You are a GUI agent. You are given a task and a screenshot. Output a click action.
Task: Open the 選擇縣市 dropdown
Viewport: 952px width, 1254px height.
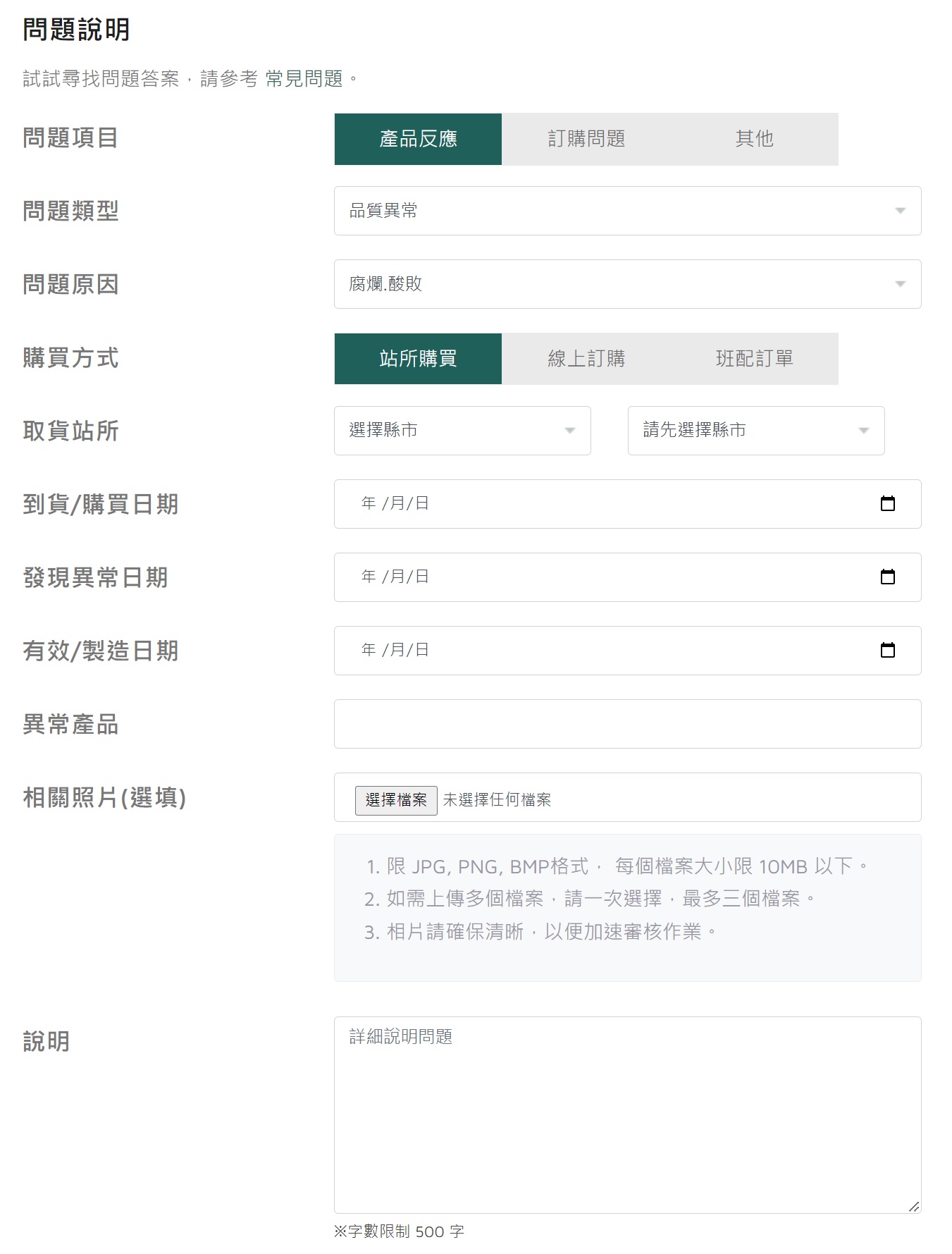(462, 431)
